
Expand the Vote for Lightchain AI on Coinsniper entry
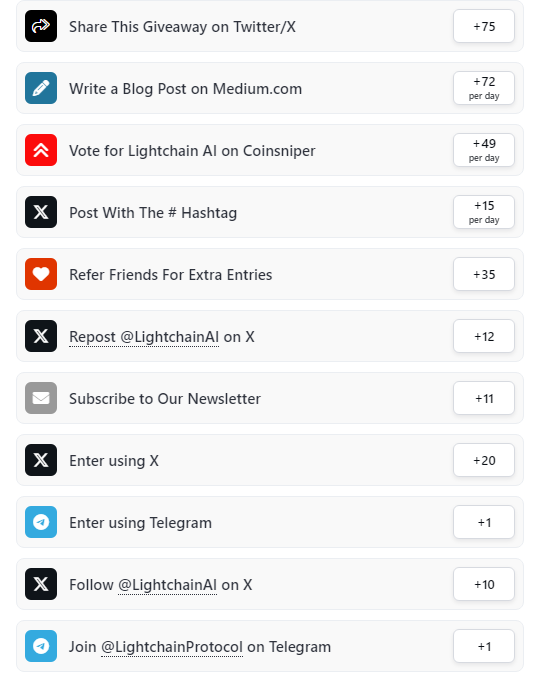tap(270, 150)
